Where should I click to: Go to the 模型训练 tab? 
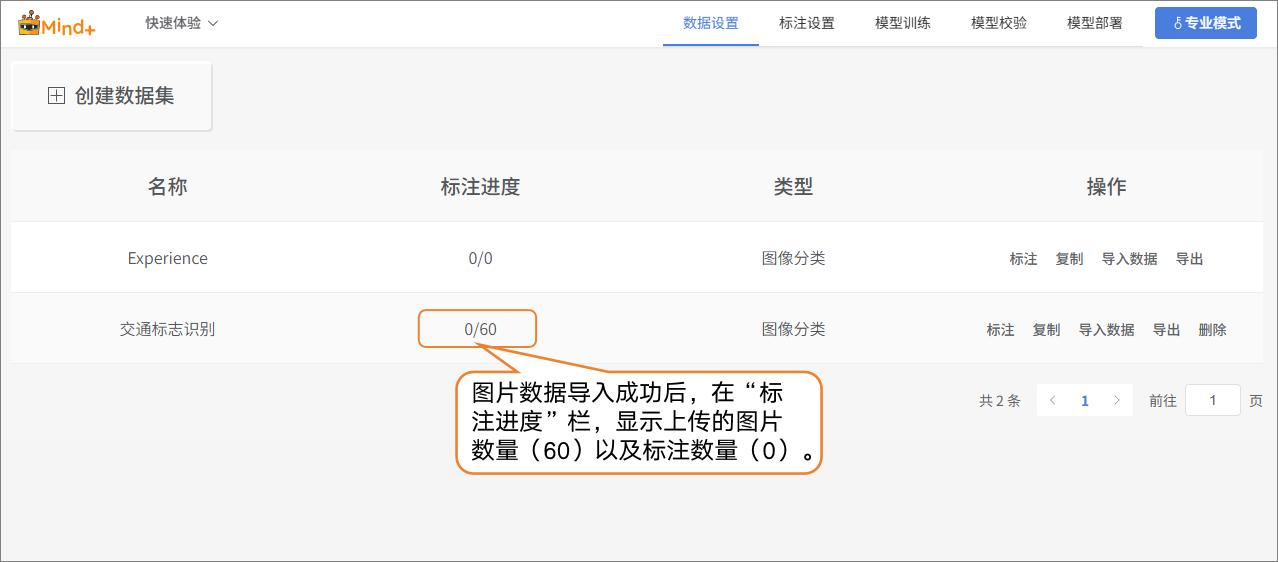pos(902,23)
